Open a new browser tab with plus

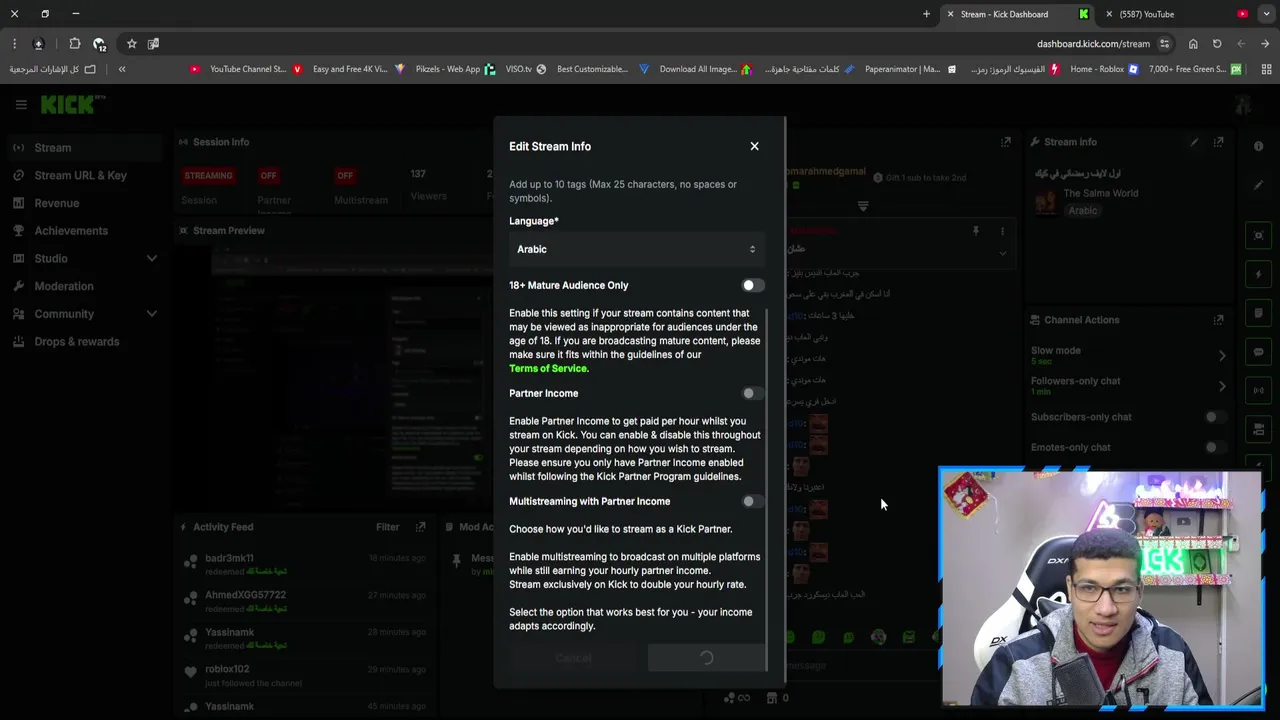point(926,14)
